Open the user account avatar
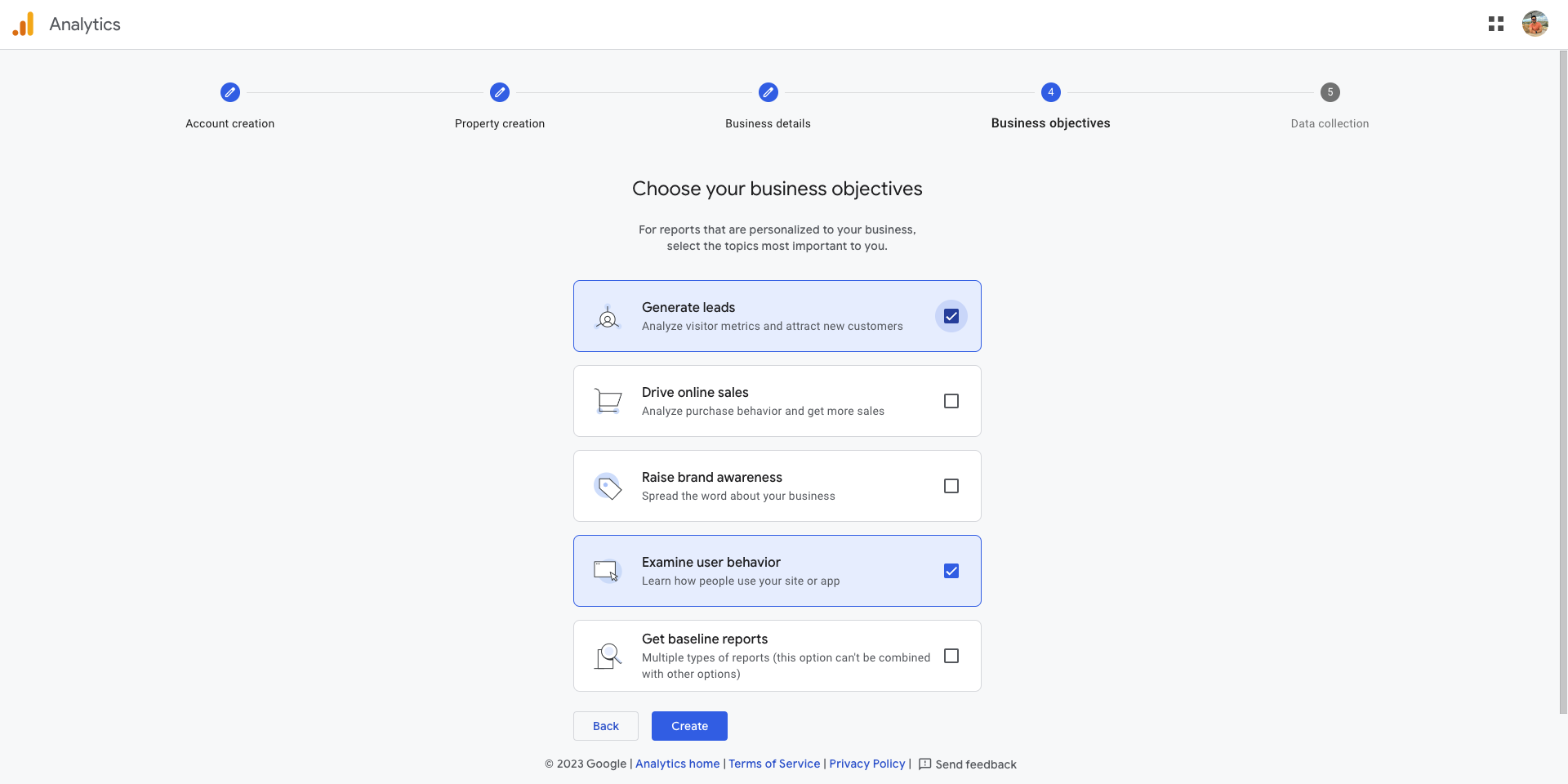Viewport: 1568px width, 784px height. (x=1535, y=24)
